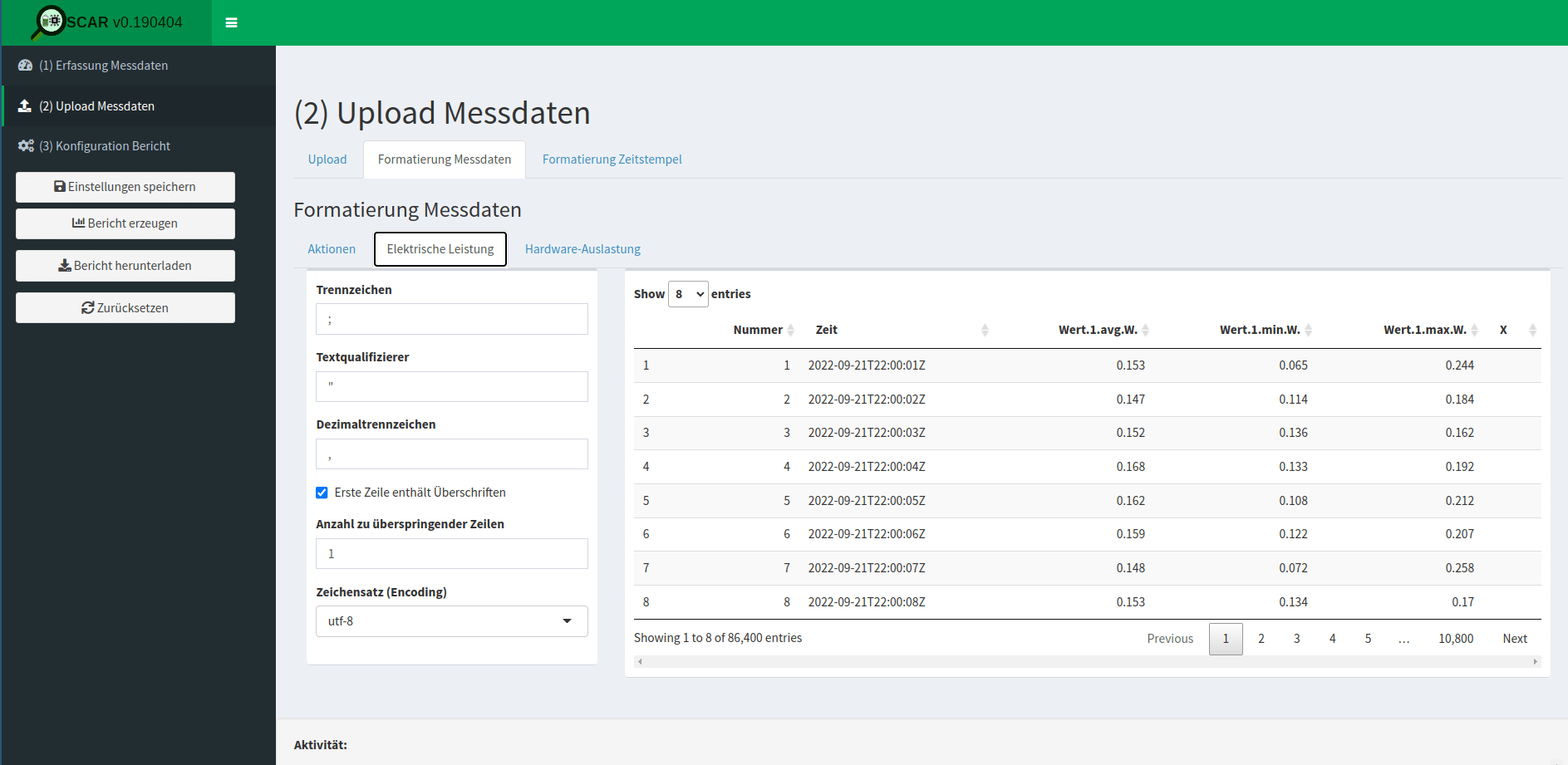Toggle sorting on the Zeit column
This screenshot has width=1568, height=765.
point(986,329)
